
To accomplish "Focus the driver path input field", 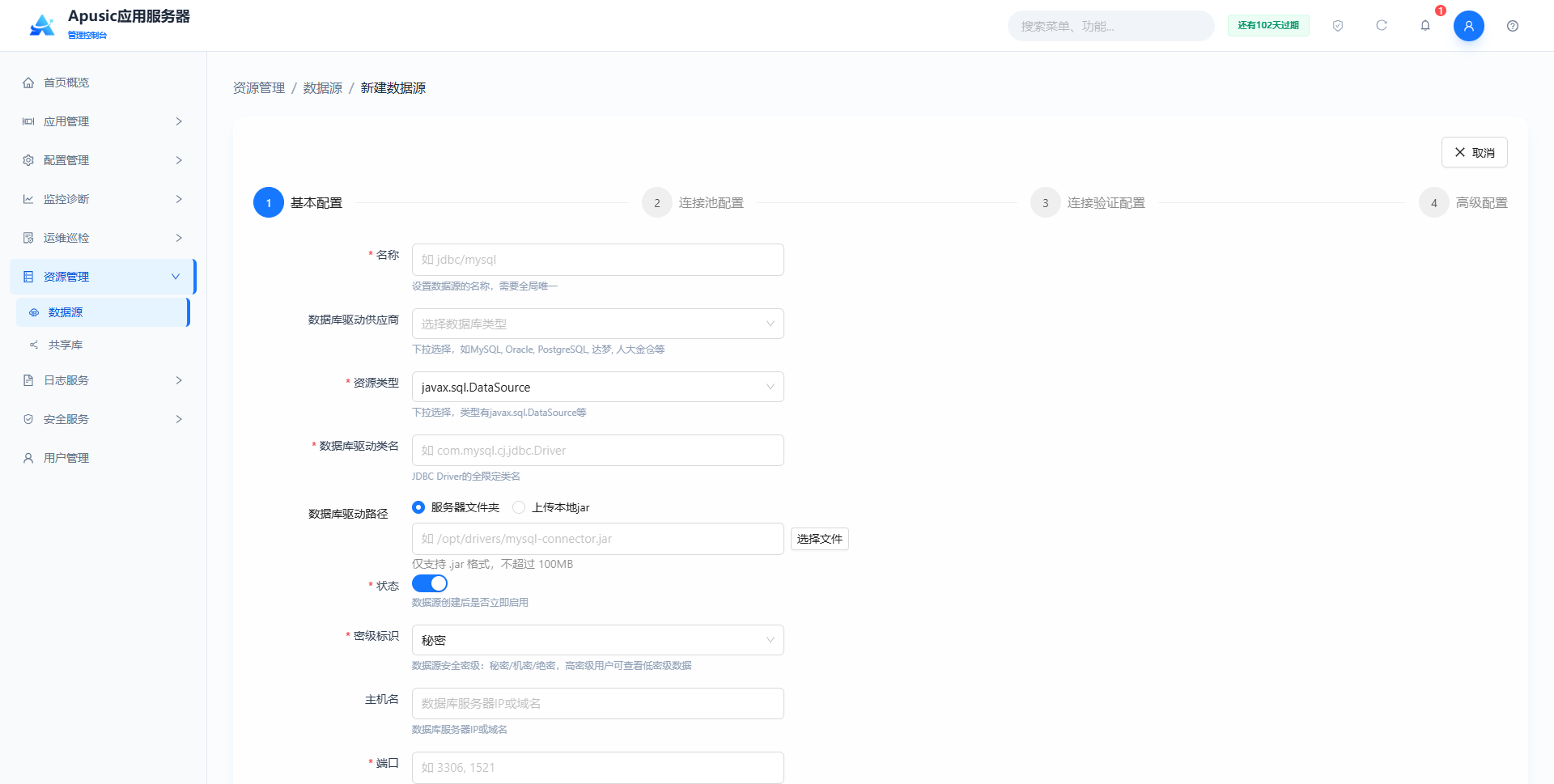I will [x=598, y=539].
